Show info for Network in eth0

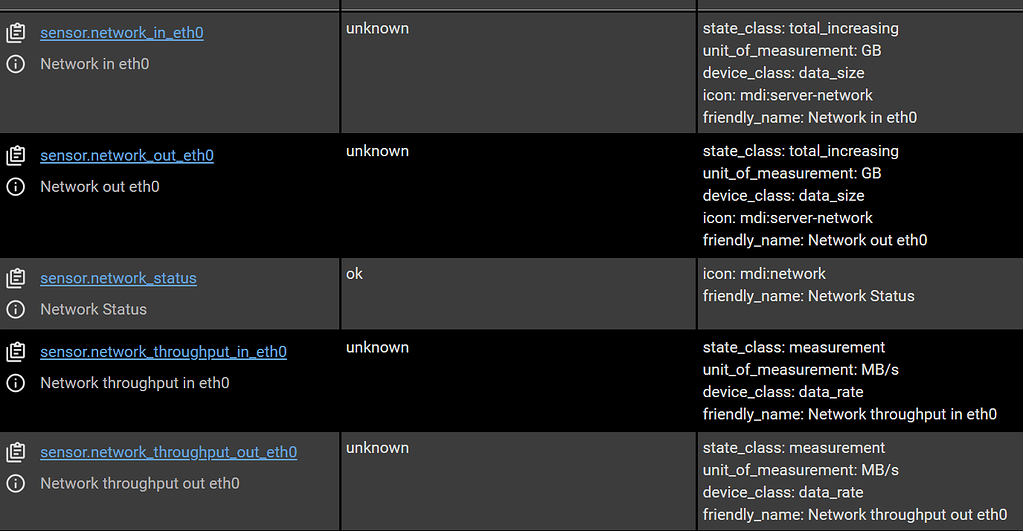pyautogui.click(x=16, y=64)
